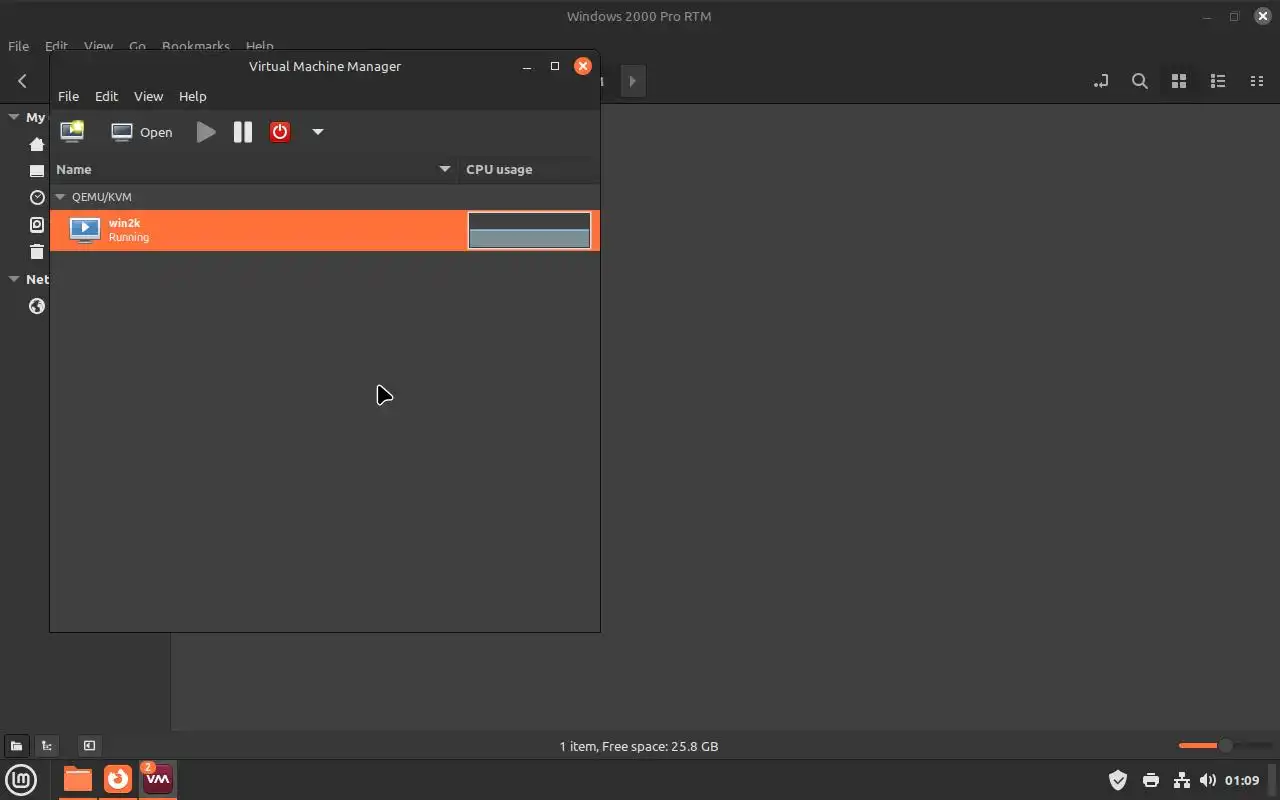Open the clock showing 01:09

[x=1242, y=780]
